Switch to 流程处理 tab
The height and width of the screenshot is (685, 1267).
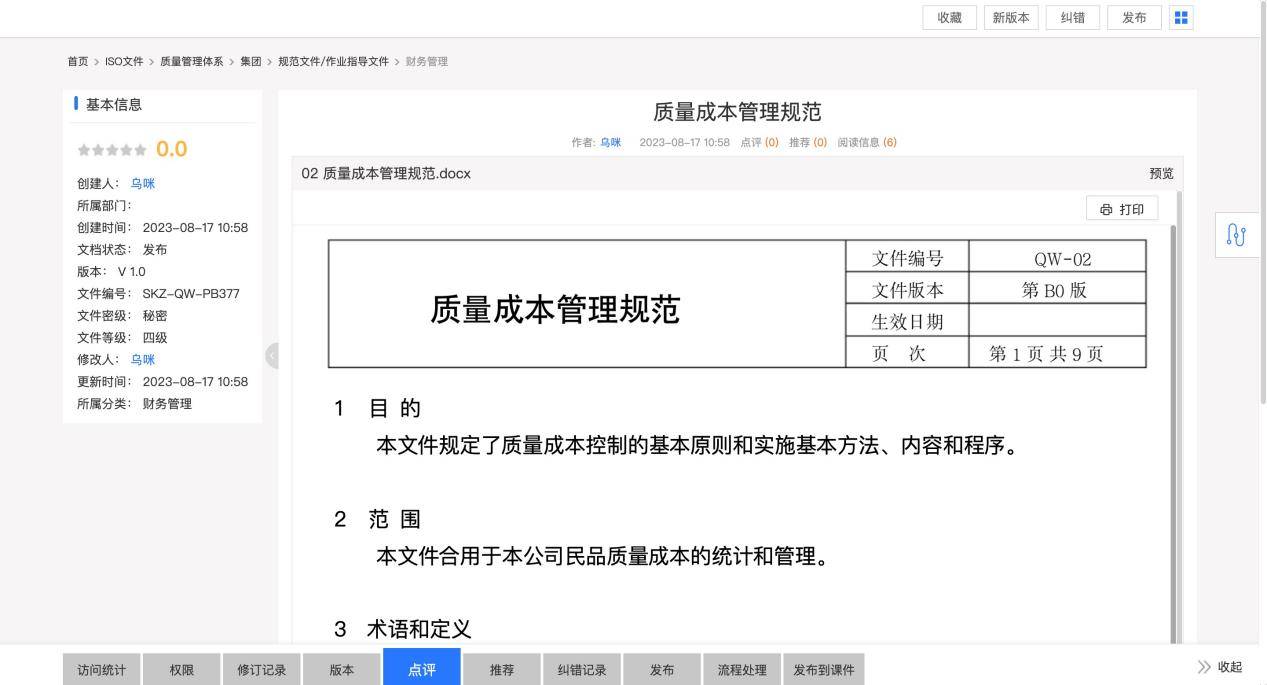pyautogui.click(x=742, y=669)
